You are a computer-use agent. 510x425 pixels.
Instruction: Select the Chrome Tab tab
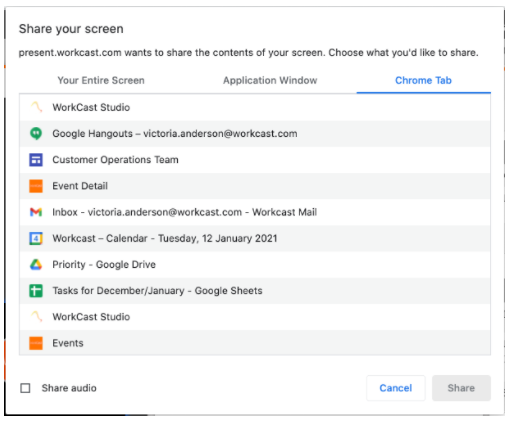(x=423, y=80)
